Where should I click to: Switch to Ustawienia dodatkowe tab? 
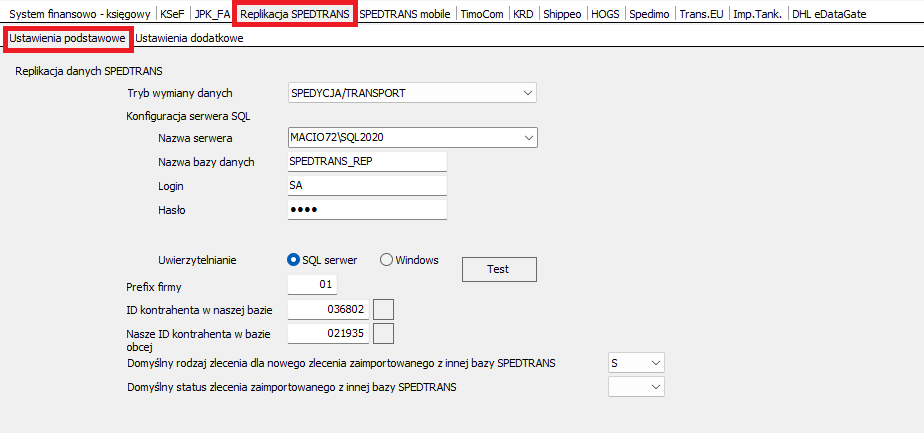click(189, 38)
